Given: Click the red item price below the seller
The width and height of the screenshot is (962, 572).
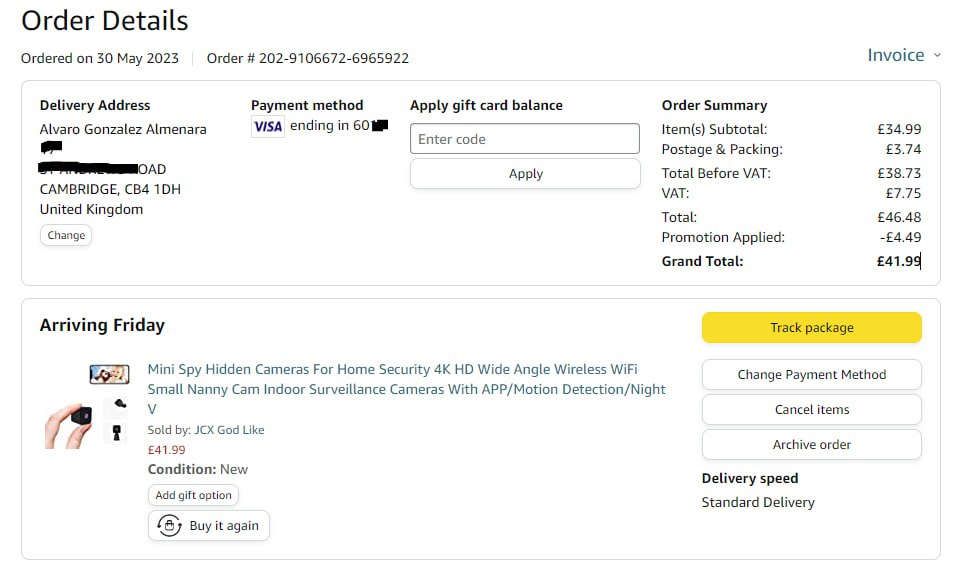Looking at the screenshot, I should tap(166, 449).
